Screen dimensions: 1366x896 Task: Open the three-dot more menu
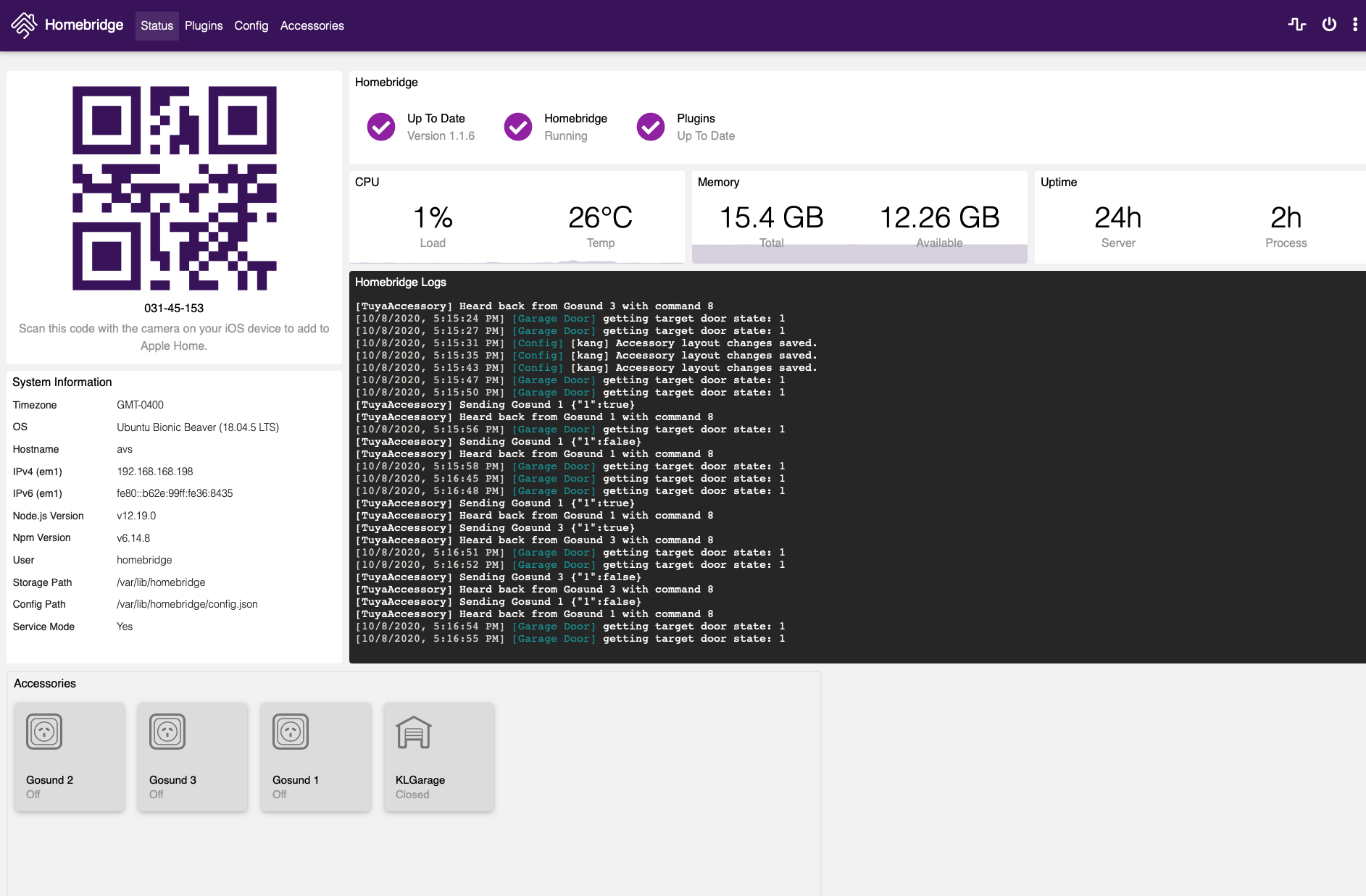click(1355, 25)
